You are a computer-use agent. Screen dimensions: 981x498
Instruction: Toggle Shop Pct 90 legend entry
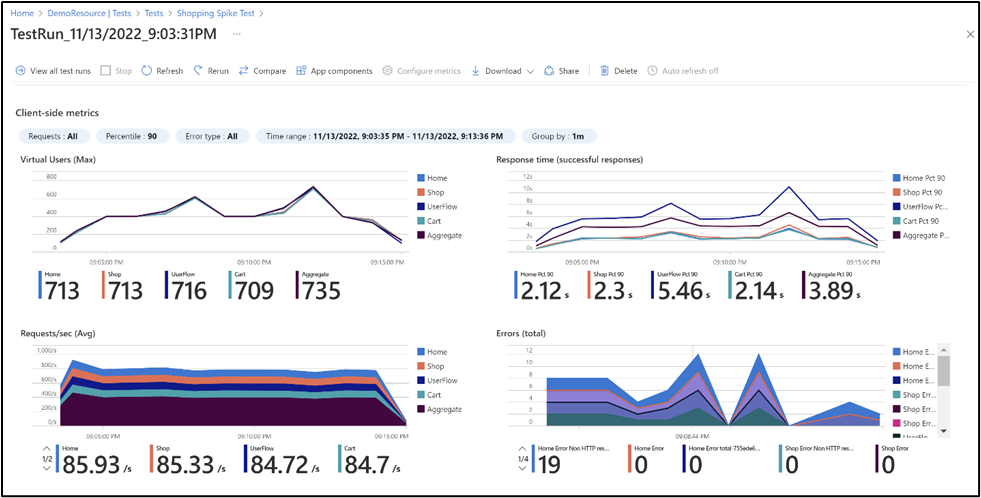click(x=918, y=193)
